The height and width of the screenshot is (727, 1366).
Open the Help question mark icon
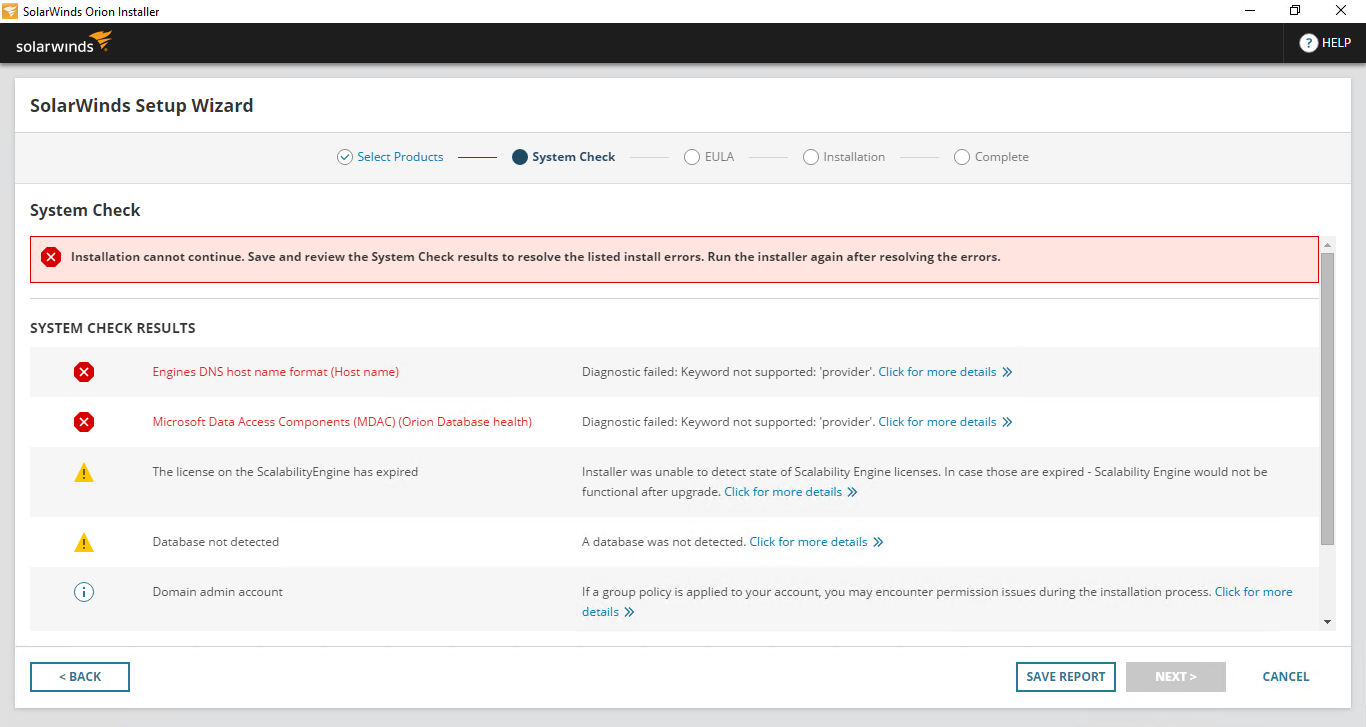[1308, 43]
